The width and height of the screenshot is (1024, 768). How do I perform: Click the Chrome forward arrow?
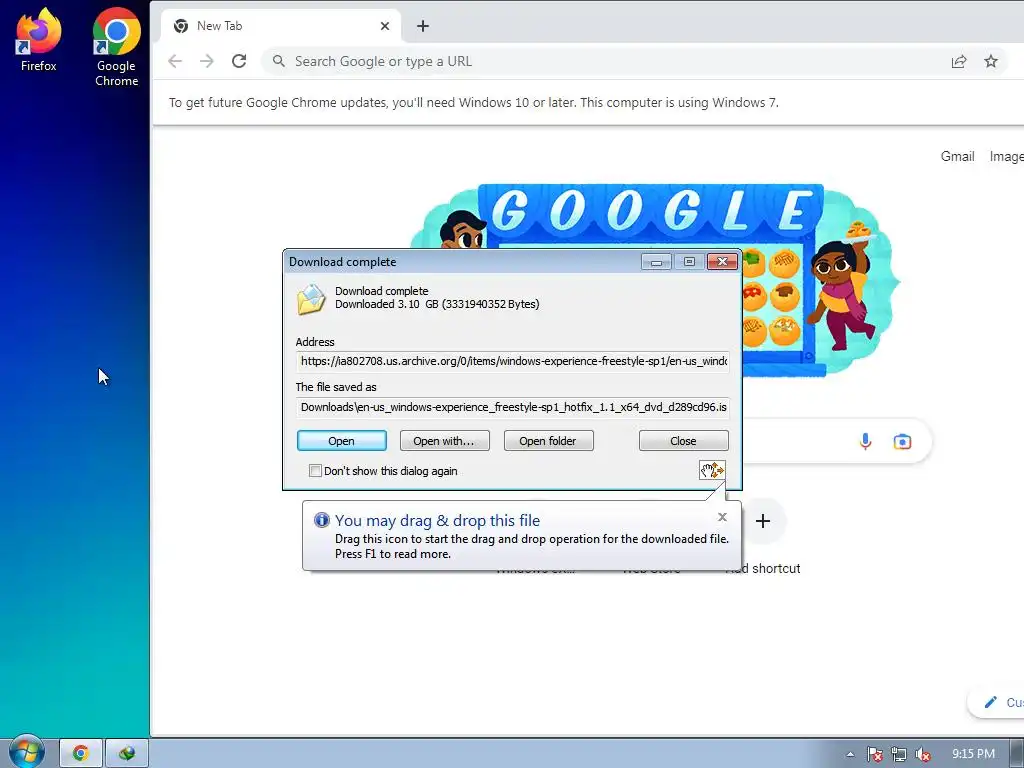coord(206,61)
